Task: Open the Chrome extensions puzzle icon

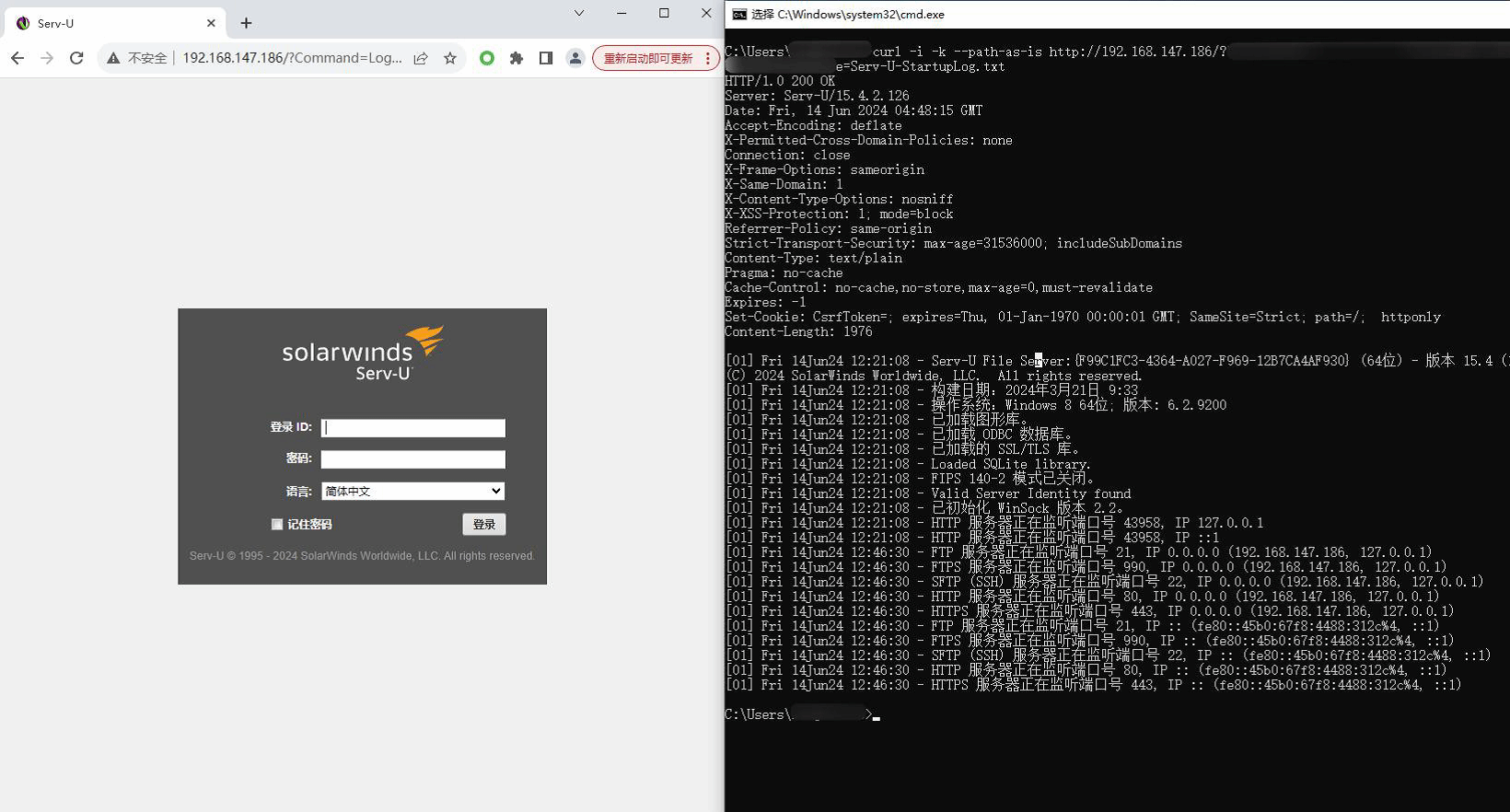Action: (517, 58)
